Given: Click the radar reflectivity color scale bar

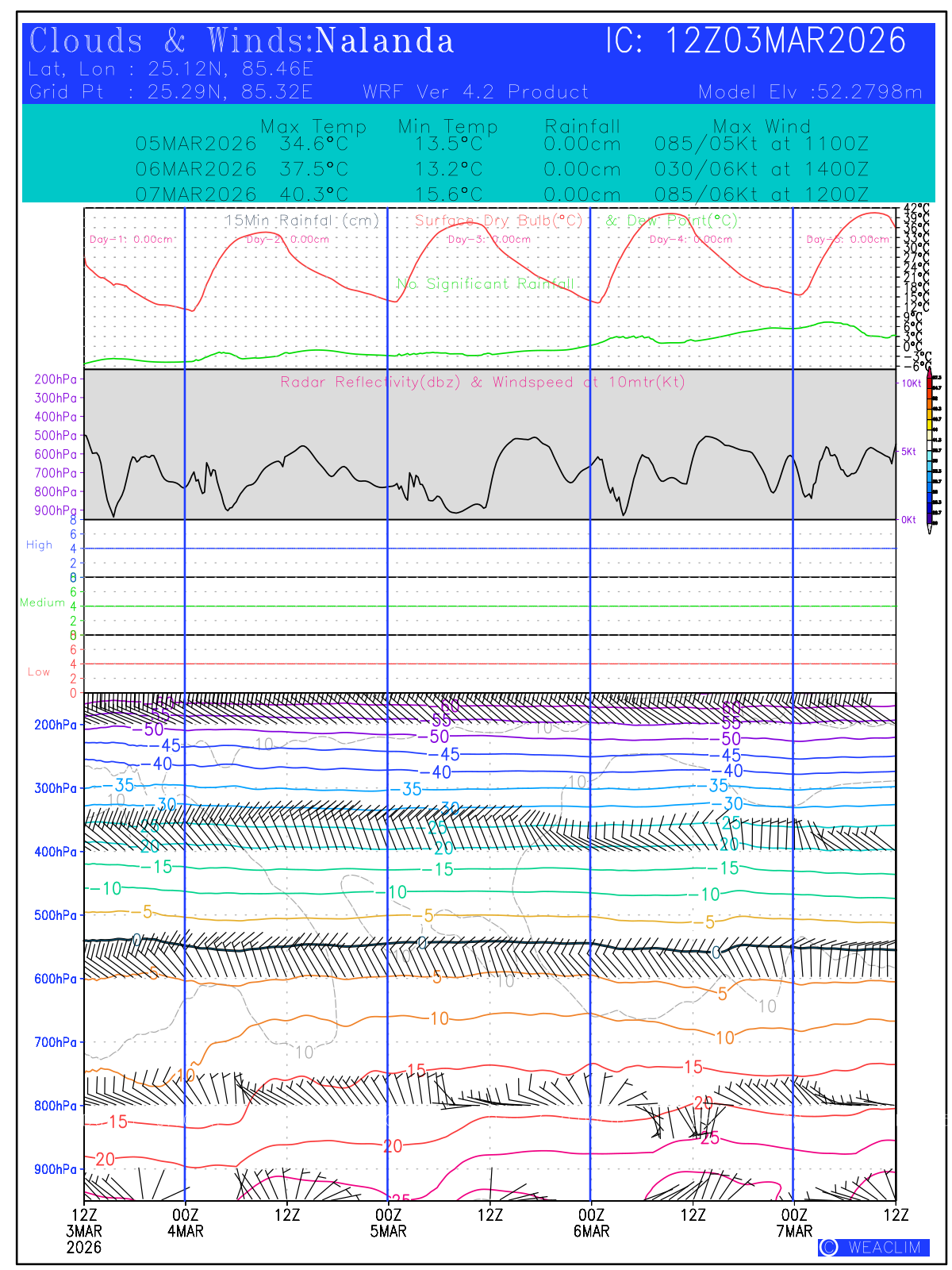Looking at the screenshot, I should pyautogui.click(x=931, y=452).
